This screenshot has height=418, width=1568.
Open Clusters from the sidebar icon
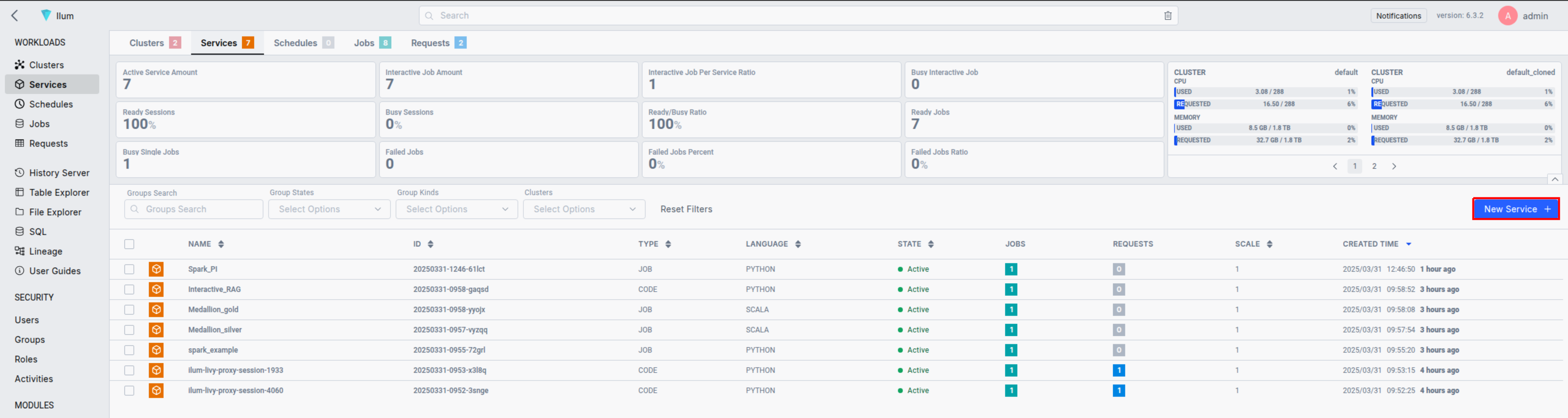tap(20, 65)
